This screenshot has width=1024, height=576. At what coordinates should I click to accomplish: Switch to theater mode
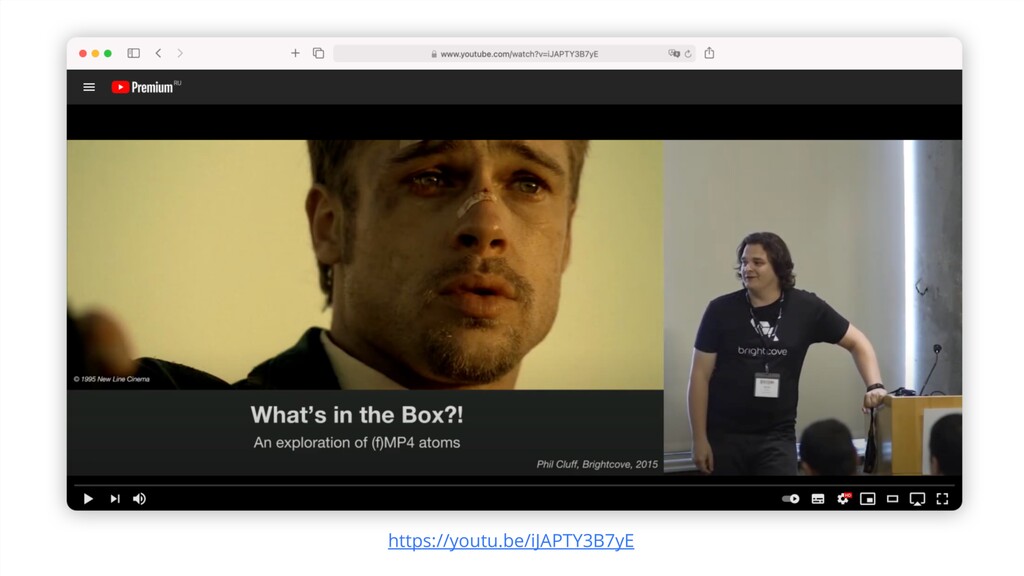892,499
